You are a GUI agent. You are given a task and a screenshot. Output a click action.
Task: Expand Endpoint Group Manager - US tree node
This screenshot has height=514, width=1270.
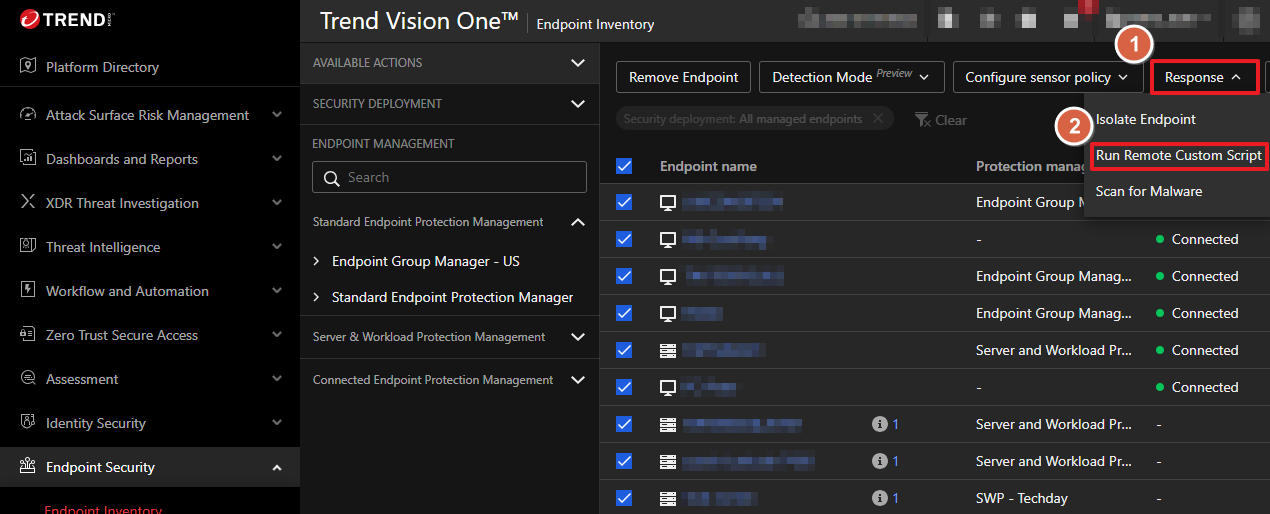point(317,261)
